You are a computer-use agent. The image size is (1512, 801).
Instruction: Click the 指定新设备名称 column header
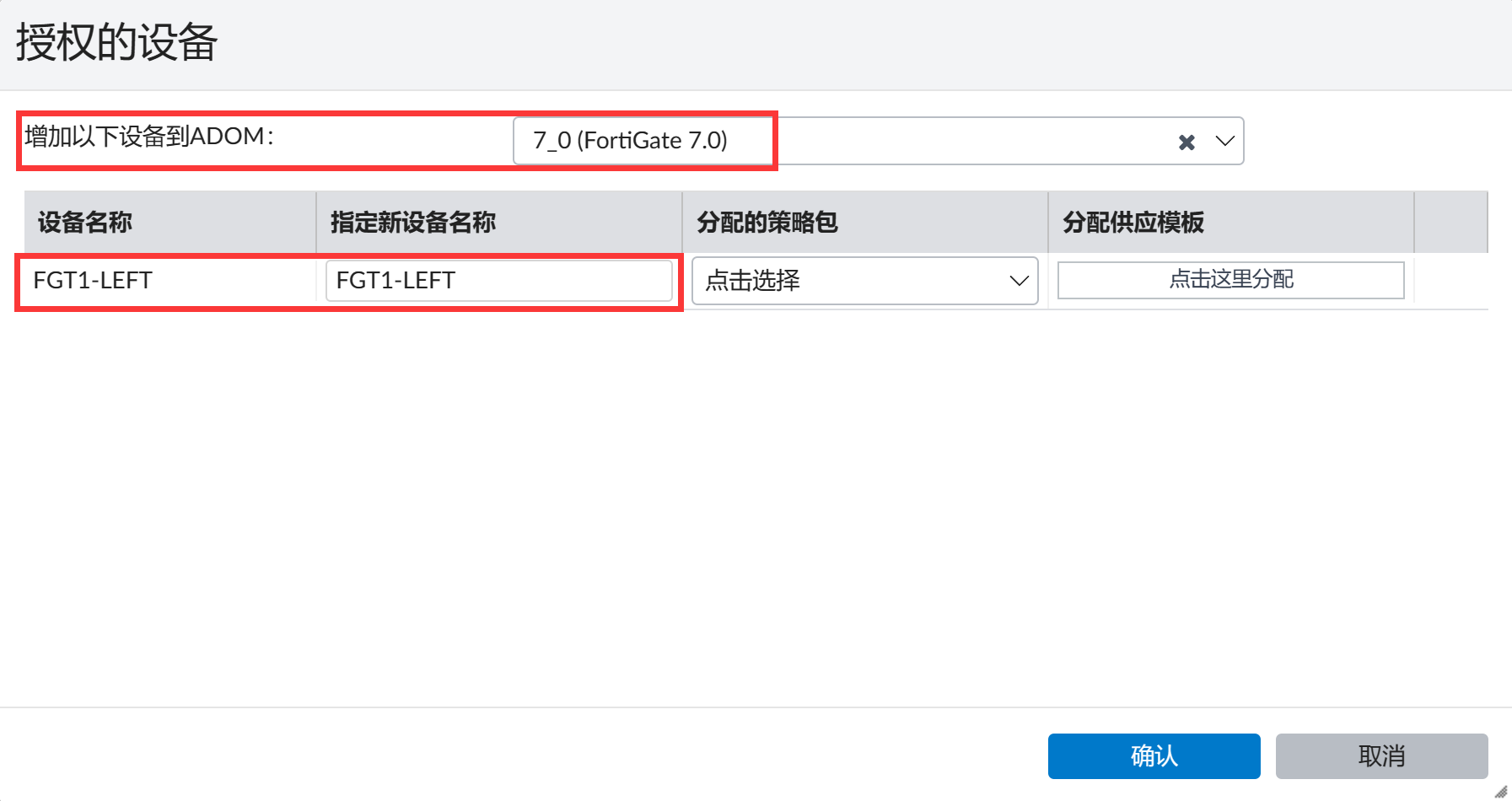pyautogui.click(x=413, y=223)
